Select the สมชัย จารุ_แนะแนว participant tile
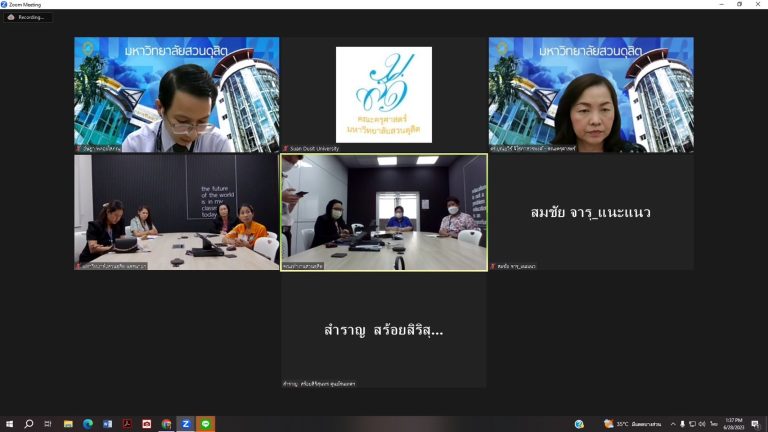Image resolution: width=768 pixels, height=432 pixels. pyautogui.click(x=591, y=213)
